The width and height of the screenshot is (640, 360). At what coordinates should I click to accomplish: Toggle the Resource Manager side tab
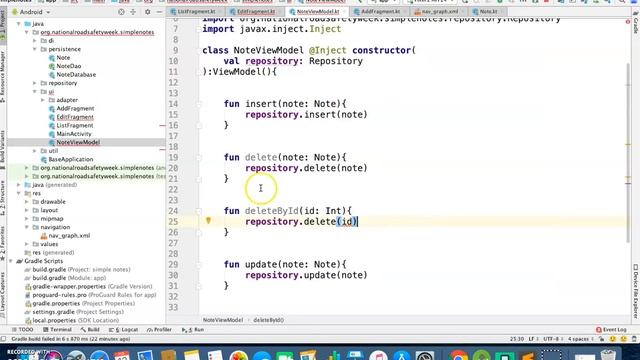point(3,77)
